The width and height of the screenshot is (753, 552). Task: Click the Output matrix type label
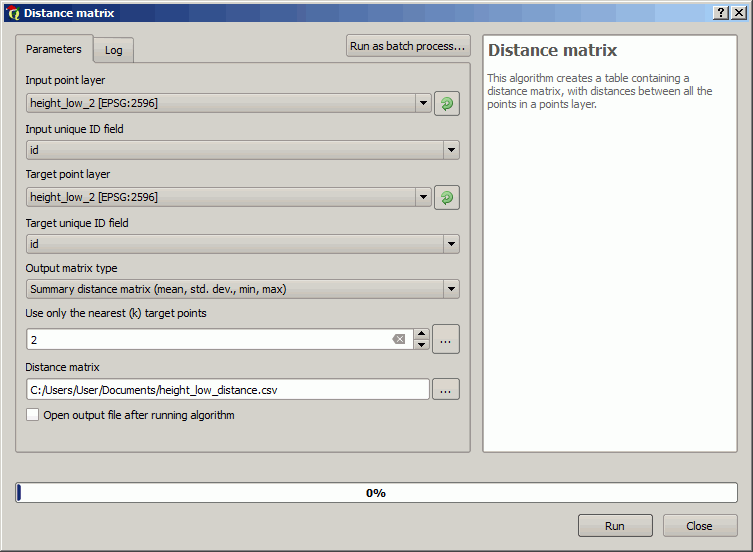(x=71, y=268)
